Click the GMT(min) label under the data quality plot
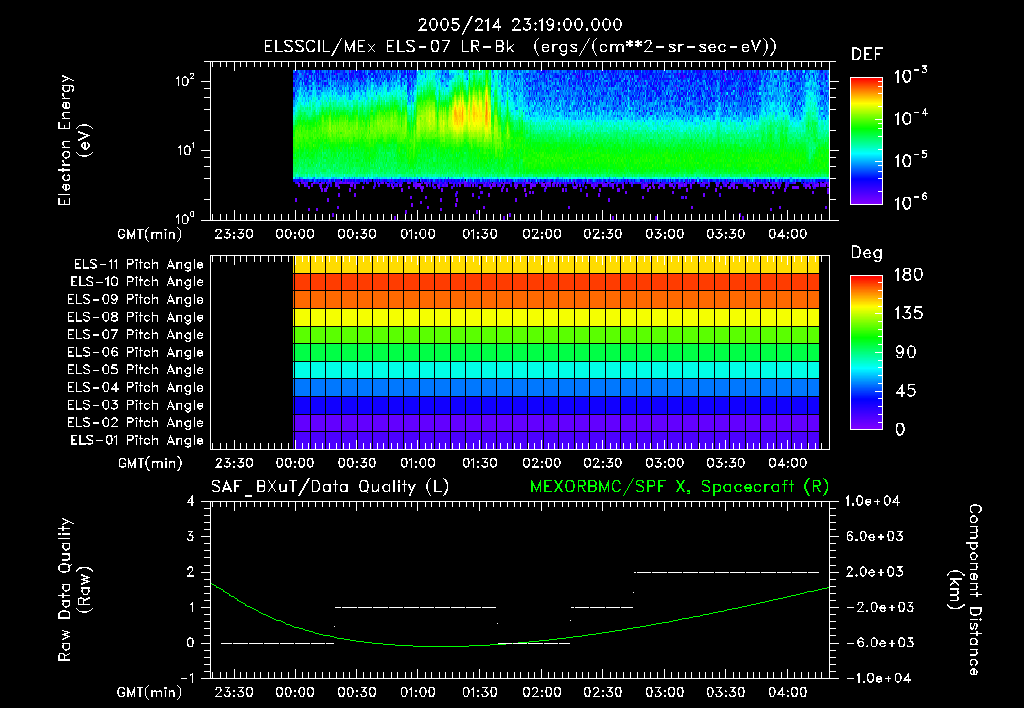Image resolution: width=1024 pixels, height=708 pixels. (x=150, y=692)
